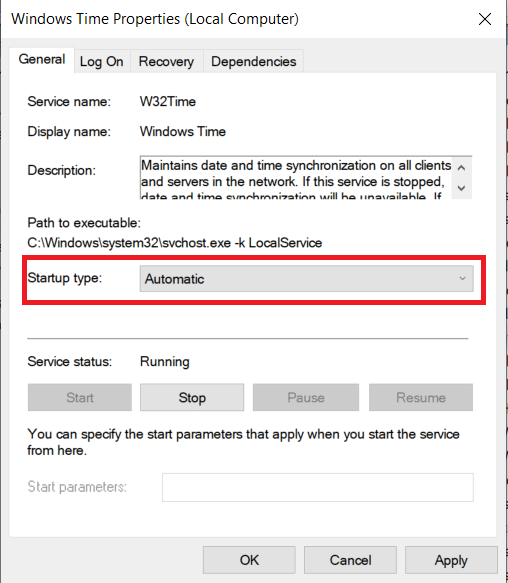Image resolution: width=508 pixels, height=583 pixels.
Task: Click inside the service description text box
Action: pos(296,178)
